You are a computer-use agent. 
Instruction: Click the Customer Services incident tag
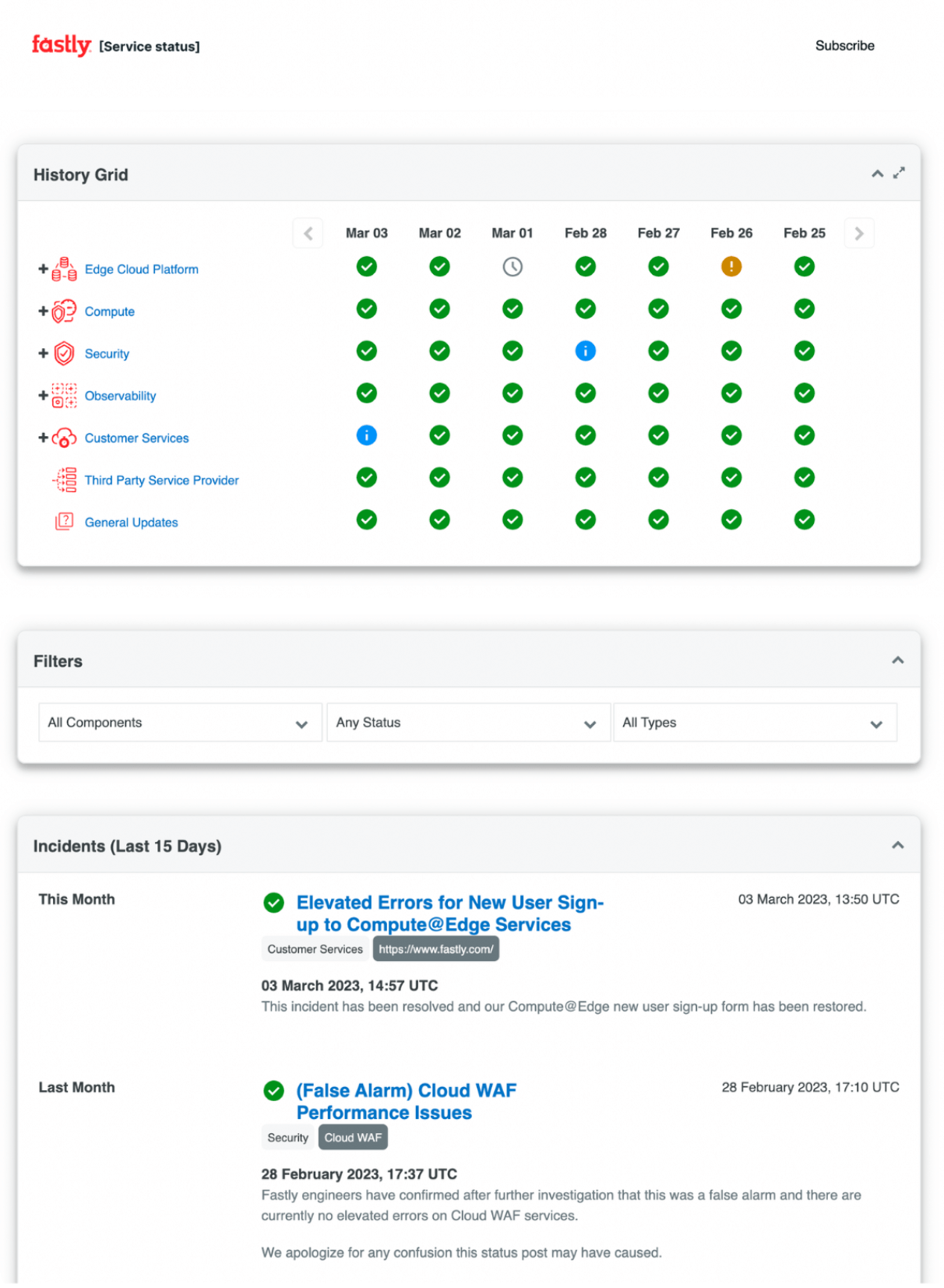pos(315,949)
